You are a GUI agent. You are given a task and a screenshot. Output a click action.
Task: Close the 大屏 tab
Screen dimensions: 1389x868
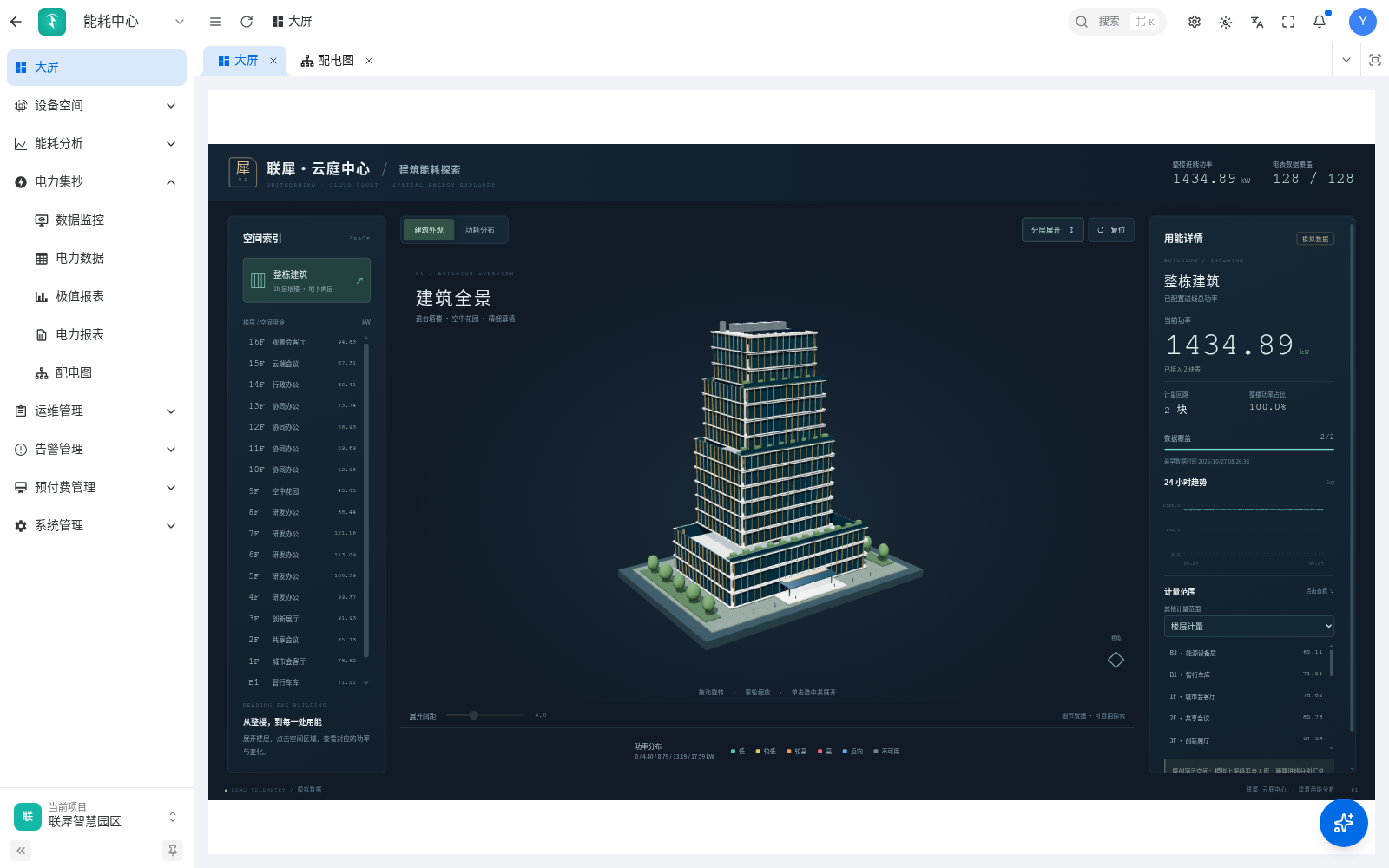(273, 61)
